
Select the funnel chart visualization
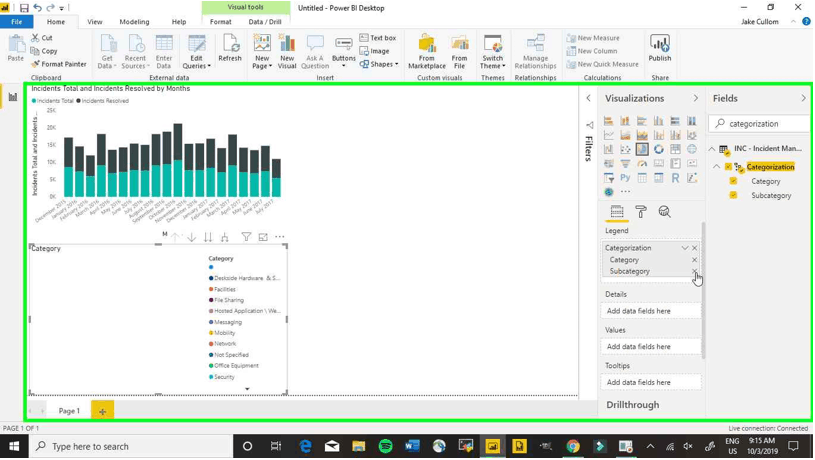tap(625, 164)
